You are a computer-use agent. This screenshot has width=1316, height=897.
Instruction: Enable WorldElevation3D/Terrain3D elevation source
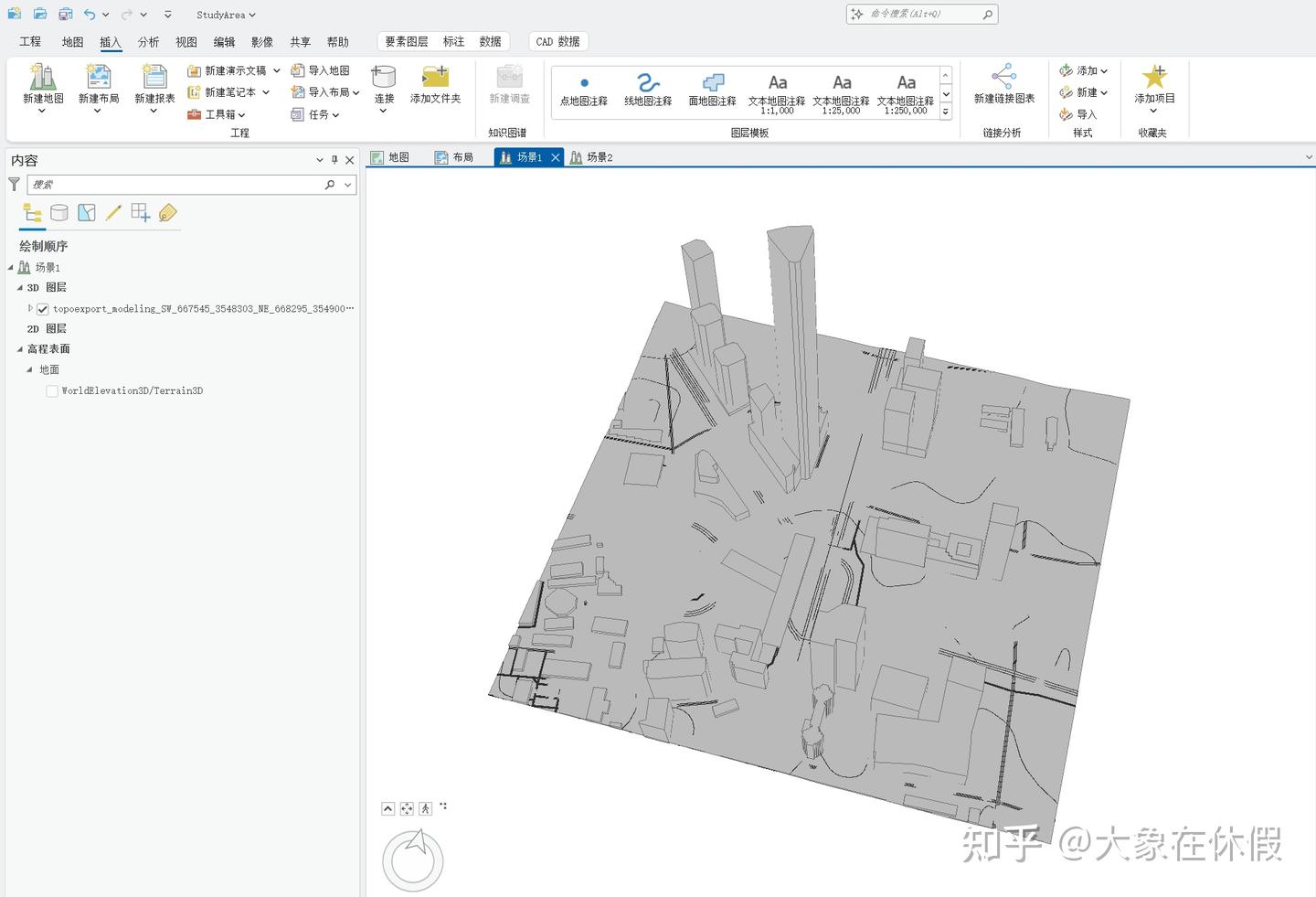52,390
